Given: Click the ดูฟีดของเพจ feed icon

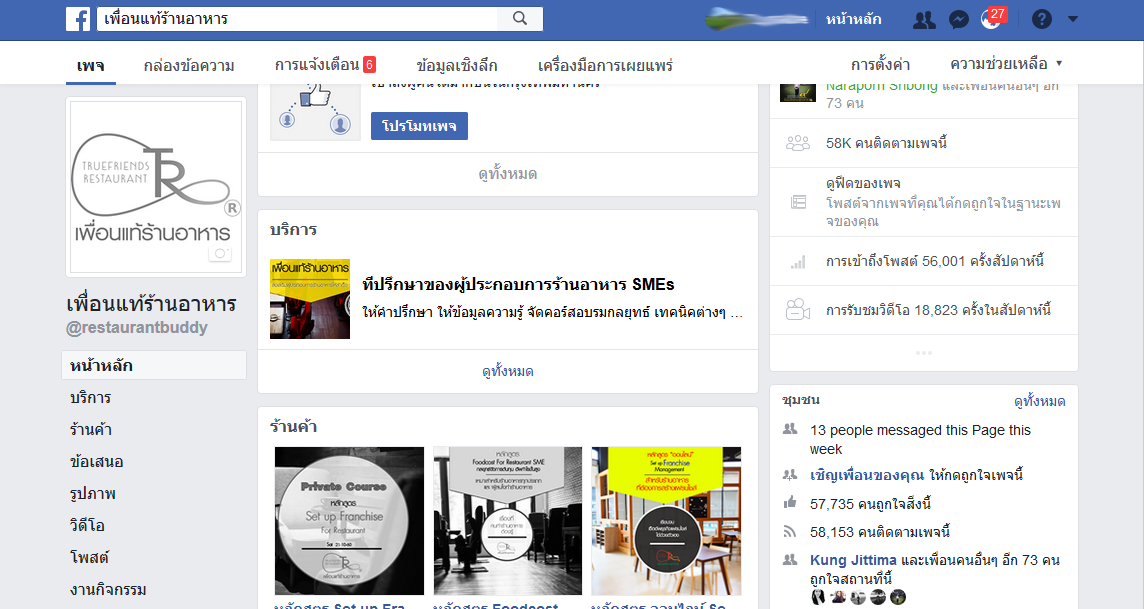Looking at the screenshot, I should coord(799,202).
